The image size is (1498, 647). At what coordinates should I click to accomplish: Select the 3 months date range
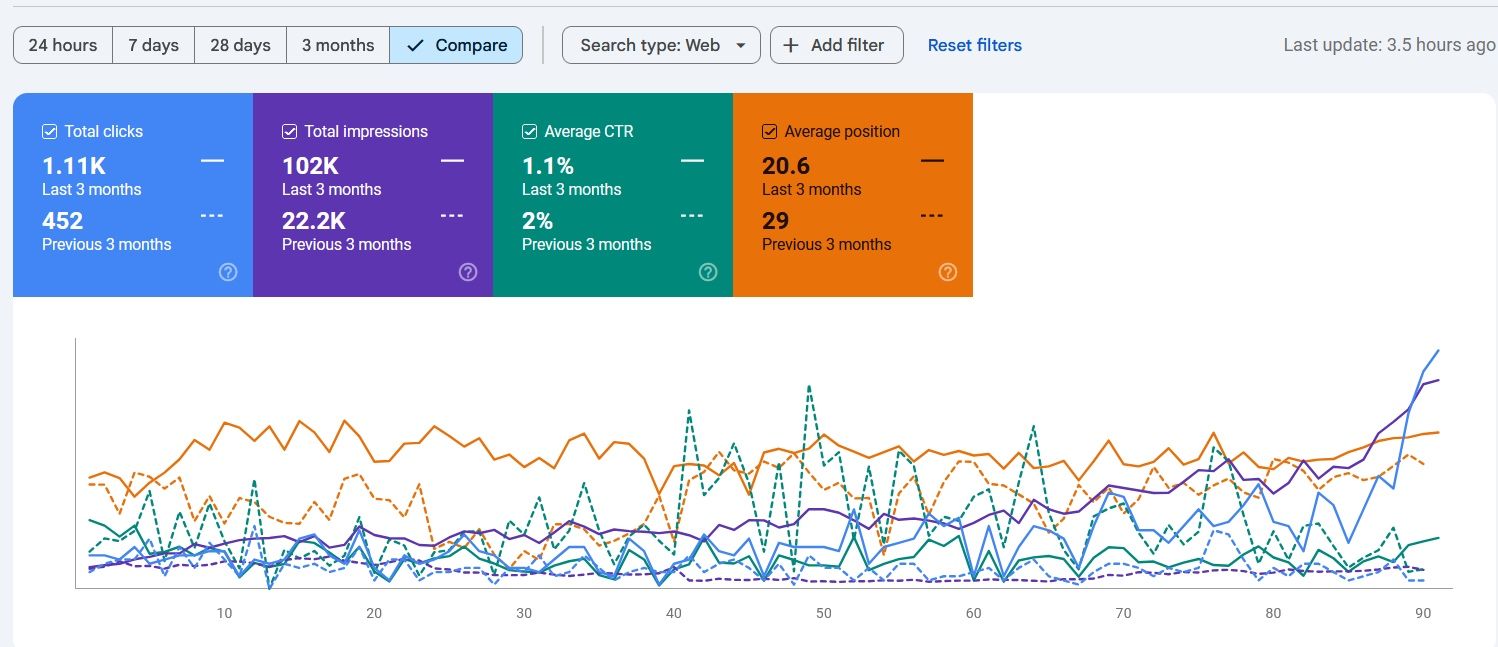click(x=337, y=45)
